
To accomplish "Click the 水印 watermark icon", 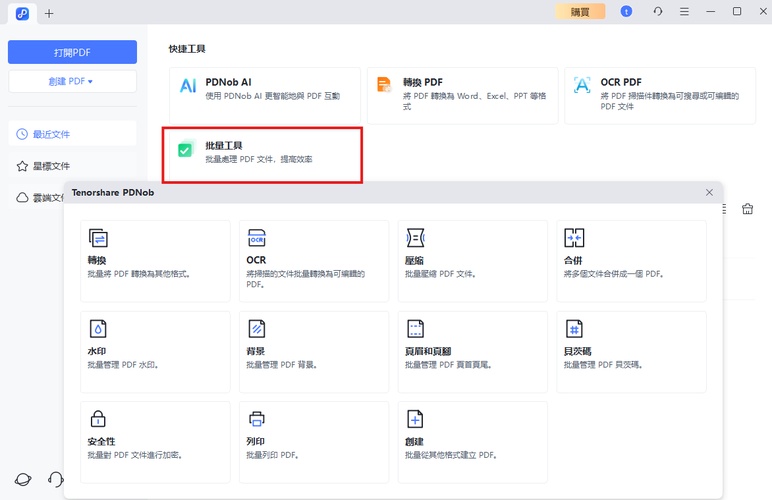I will point(98,329).
